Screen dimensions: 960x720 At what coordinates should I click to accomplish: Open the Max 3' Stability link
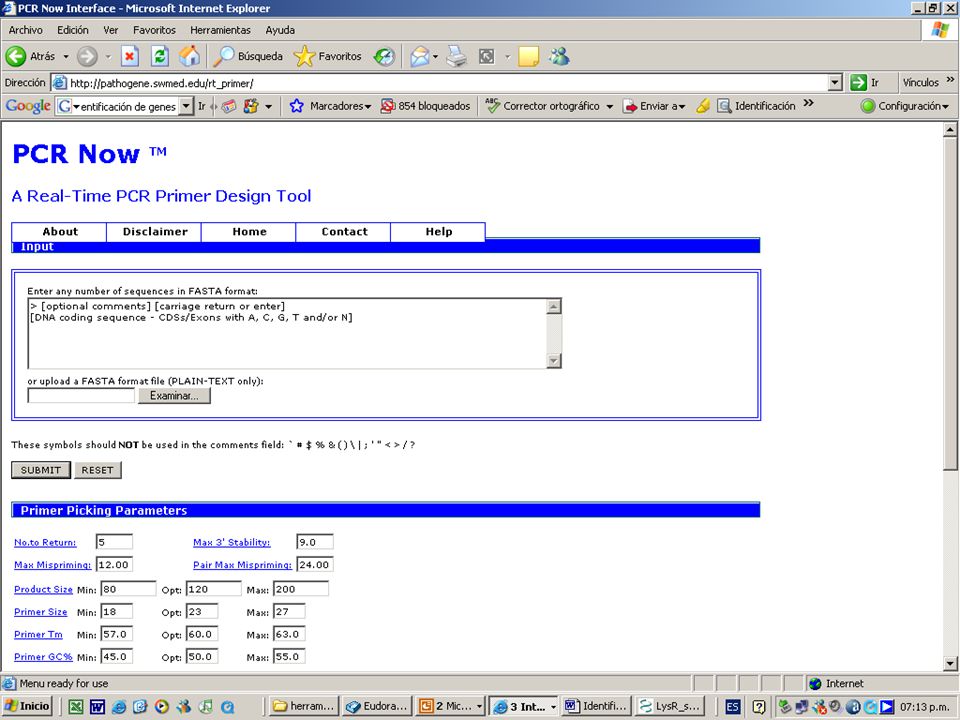[x=231, y=542]
